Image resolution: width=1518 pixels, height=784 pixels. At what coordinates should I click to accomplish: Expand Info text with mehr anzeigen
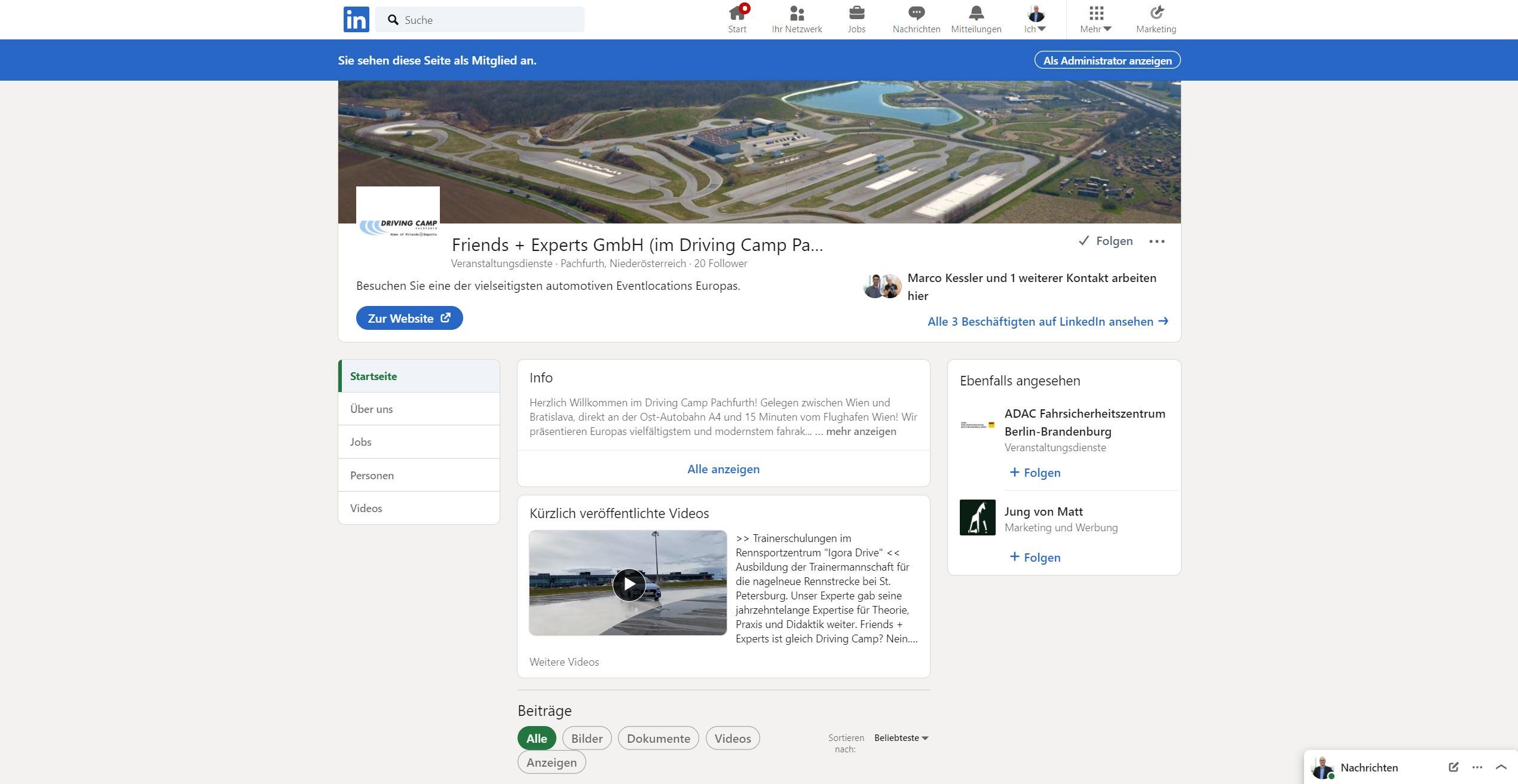pyautogui.click(x=861, y=431)
